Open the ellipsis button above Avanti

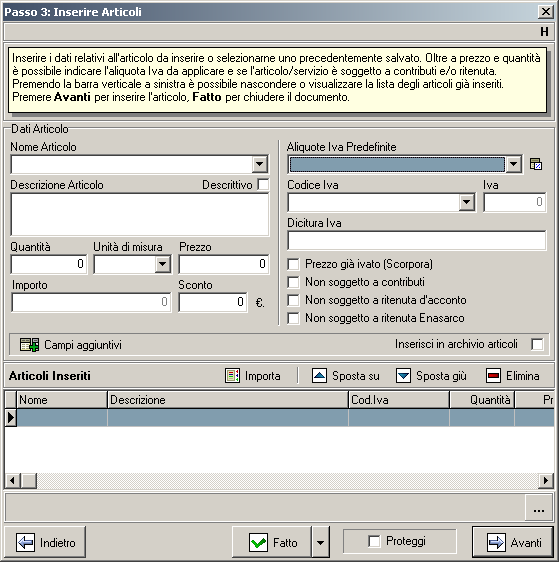[539, 508]
